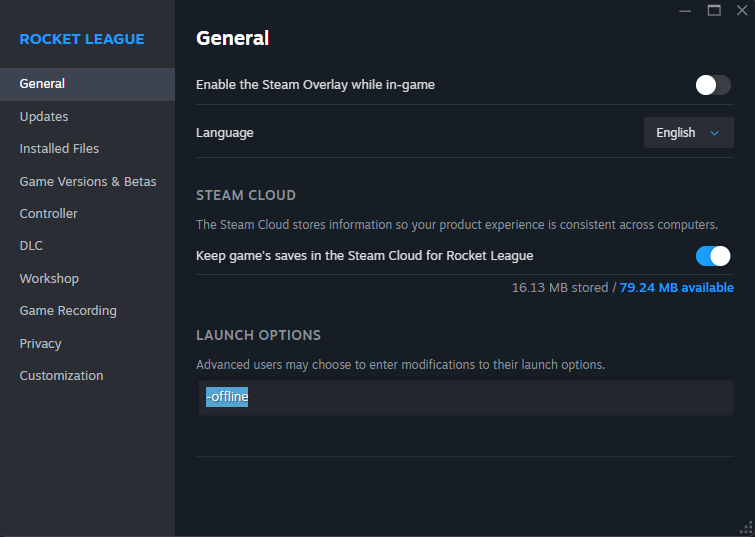Open the General settings tab
The image size is (755, 537).
(87, 84)
